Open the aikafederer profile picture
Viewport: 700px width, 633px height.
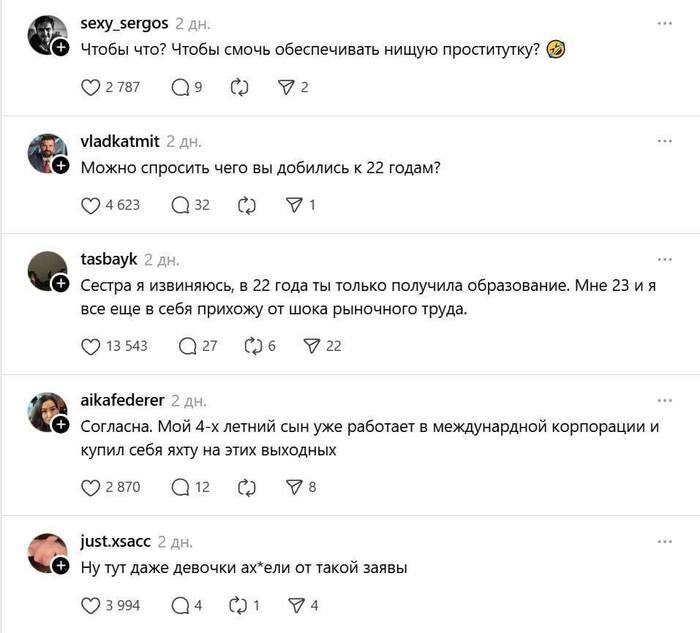click(46, 411)
